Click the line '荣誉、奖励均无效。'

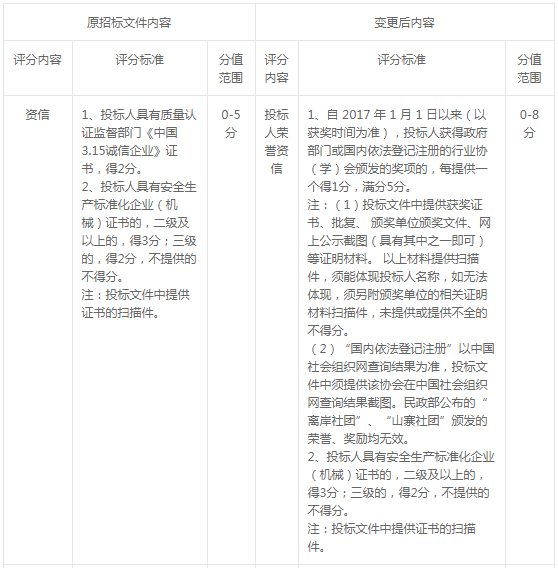coord(359,439)
